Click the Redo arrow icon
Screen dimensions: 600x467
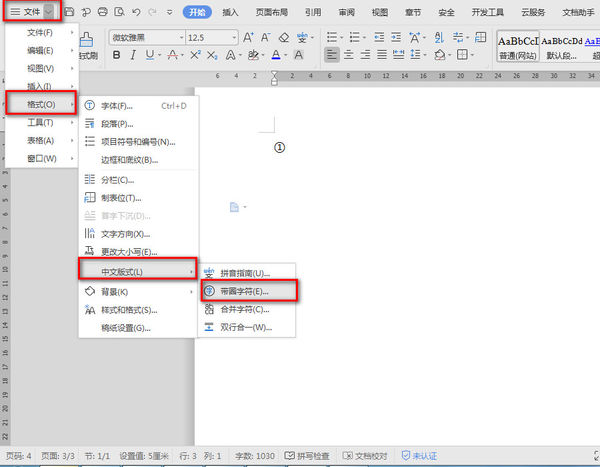pyautogui.click(x=152, y=12)
